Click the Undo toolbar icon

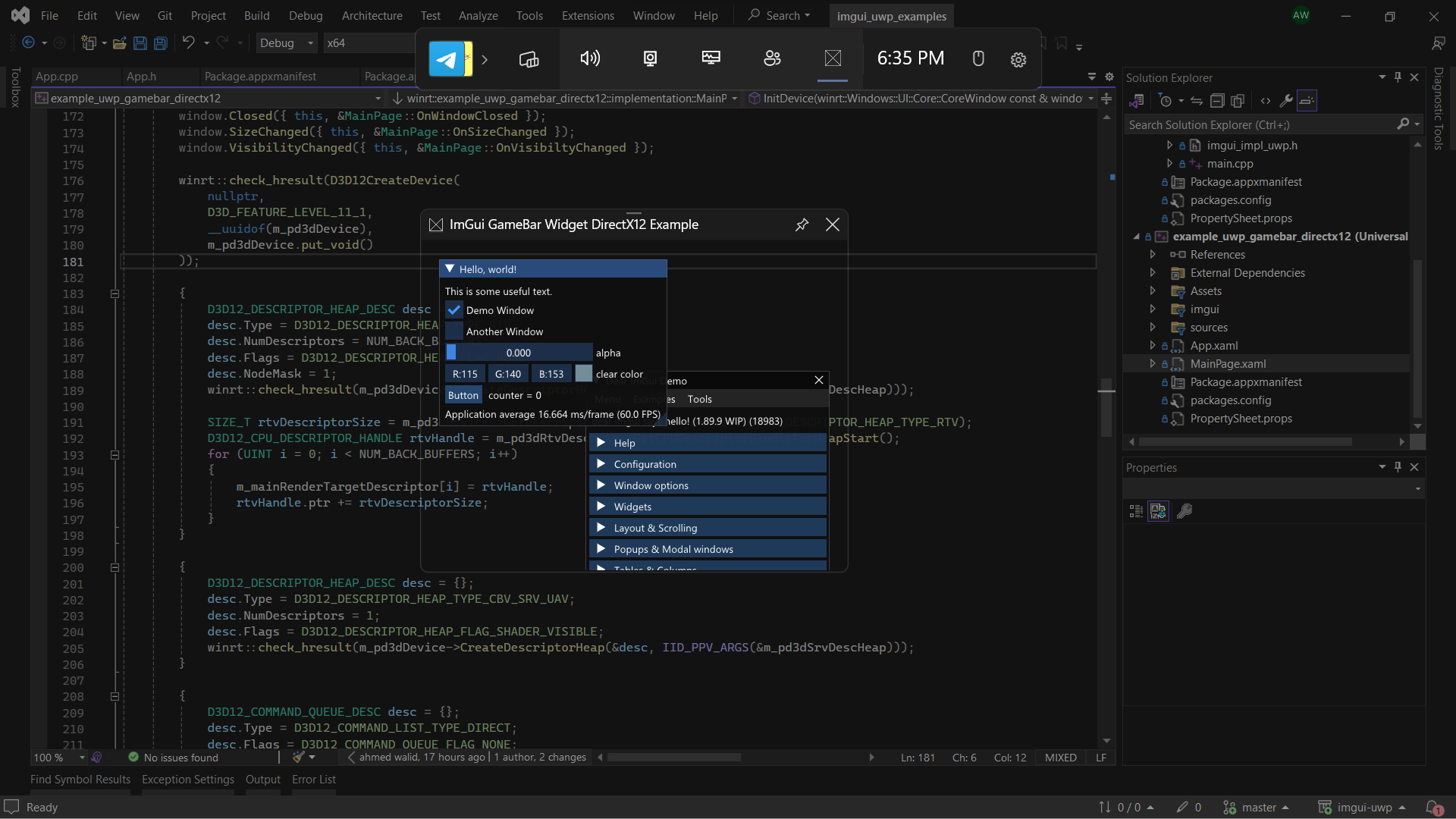(x=188, y=42)
